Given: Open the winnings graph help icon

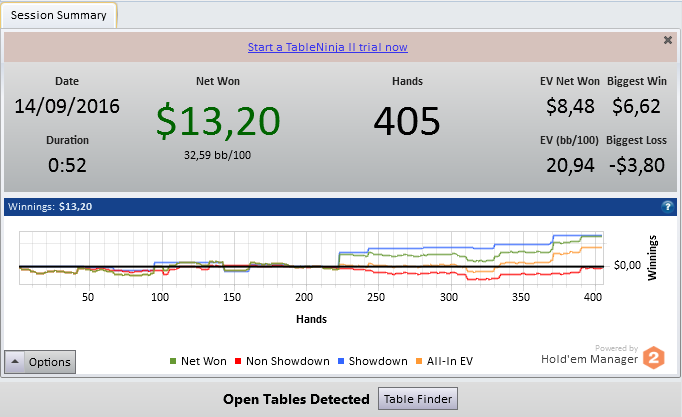Looking at the screenshot, I should click(667, 207).
